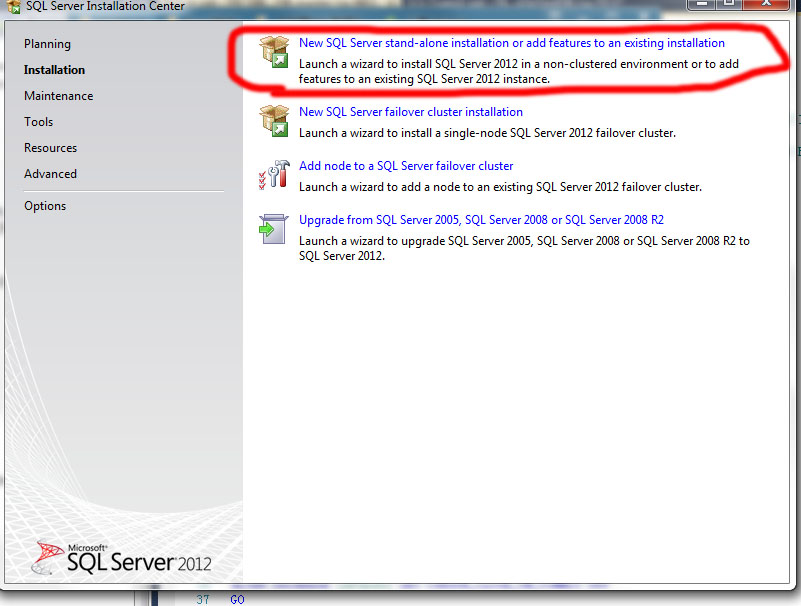Click the GO text on the taskbar
The width and height of the screenshot is (801, 606).
237,599
